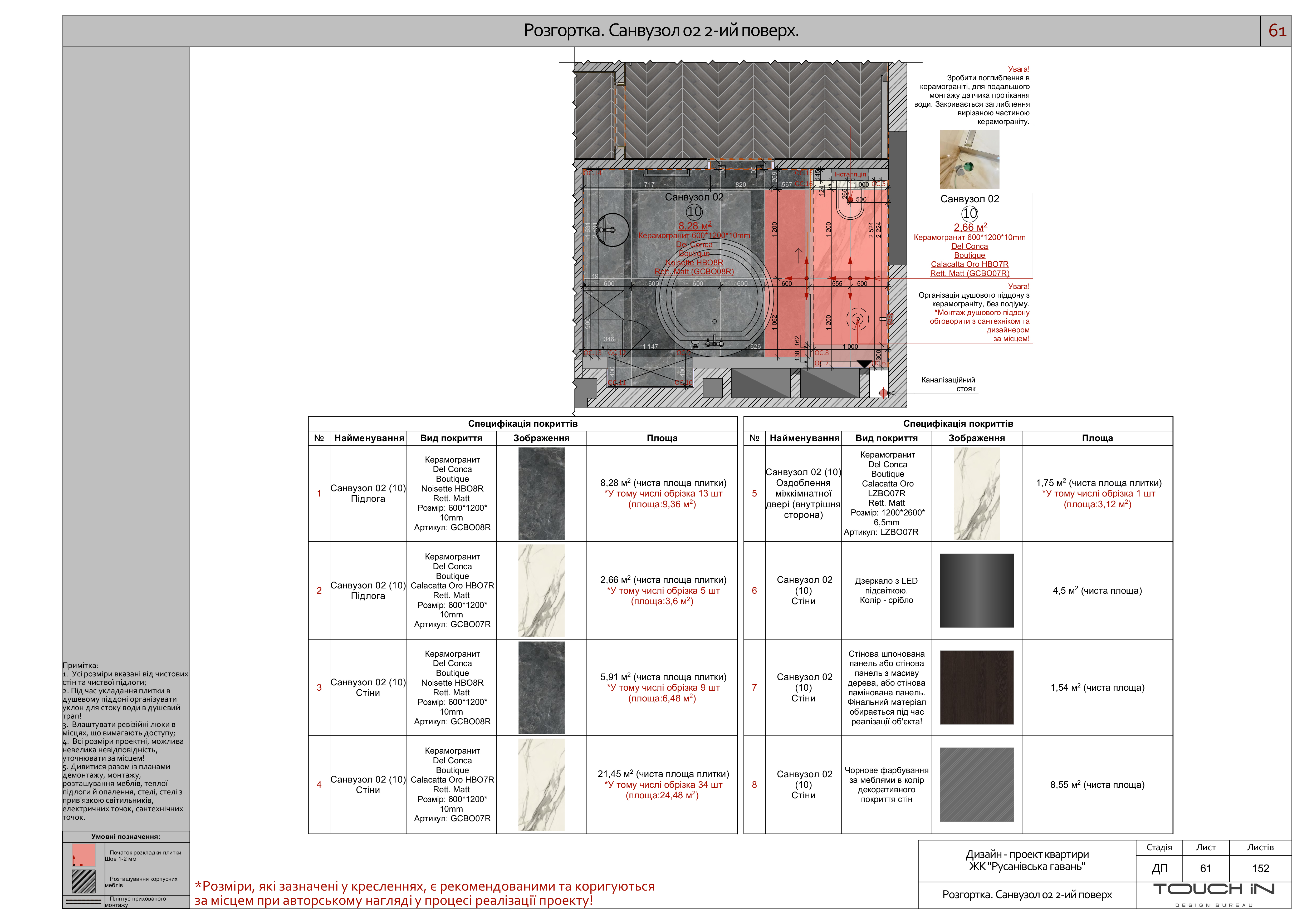Click the underlined Noisette HBO8R text on the plan

click(694, 262)
